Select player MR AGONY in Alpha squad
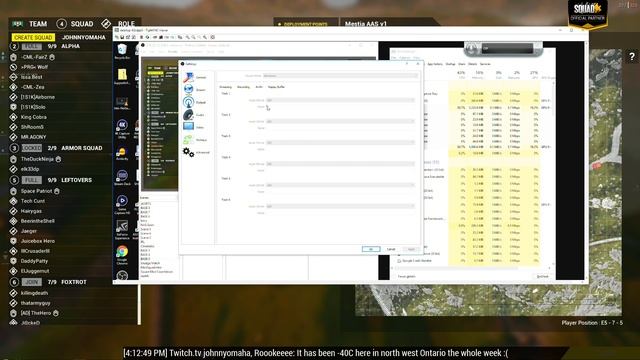The height and width of the screenshot is (360, 640). point(33,137)
